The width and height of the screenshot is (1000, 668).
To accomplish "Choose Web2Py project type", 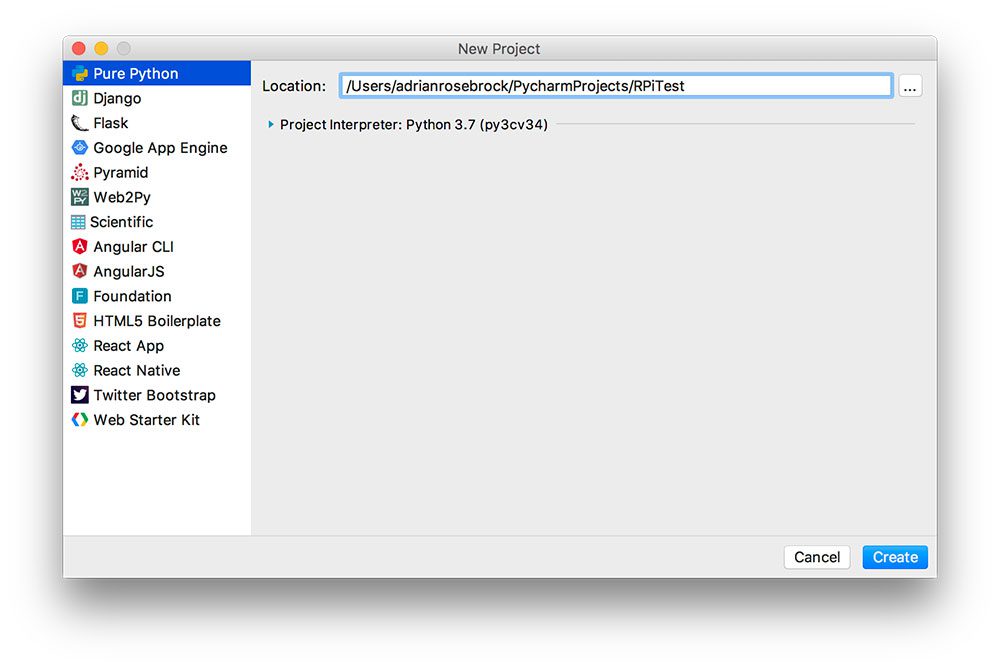I will (157, 197).
